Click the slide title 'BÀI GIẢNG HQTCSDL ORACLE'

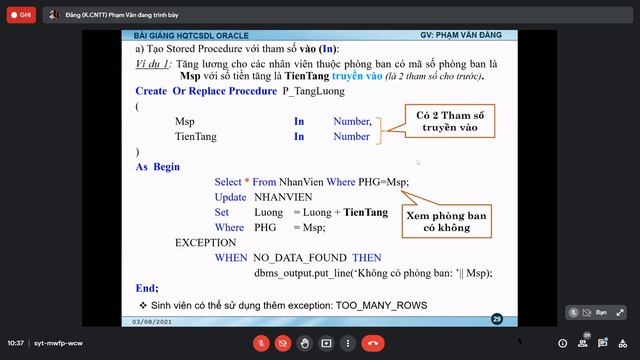coord(191,36)
